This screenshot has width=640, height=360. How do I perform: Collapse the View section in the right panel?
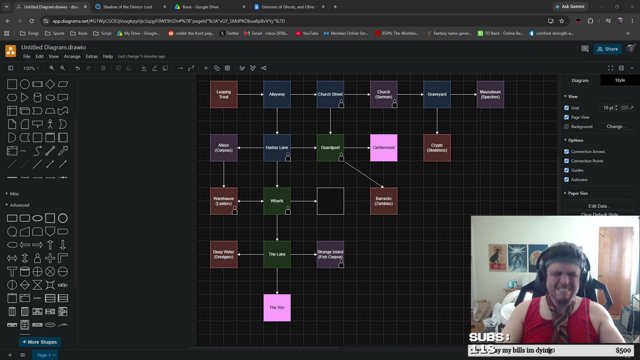(571, 97)
